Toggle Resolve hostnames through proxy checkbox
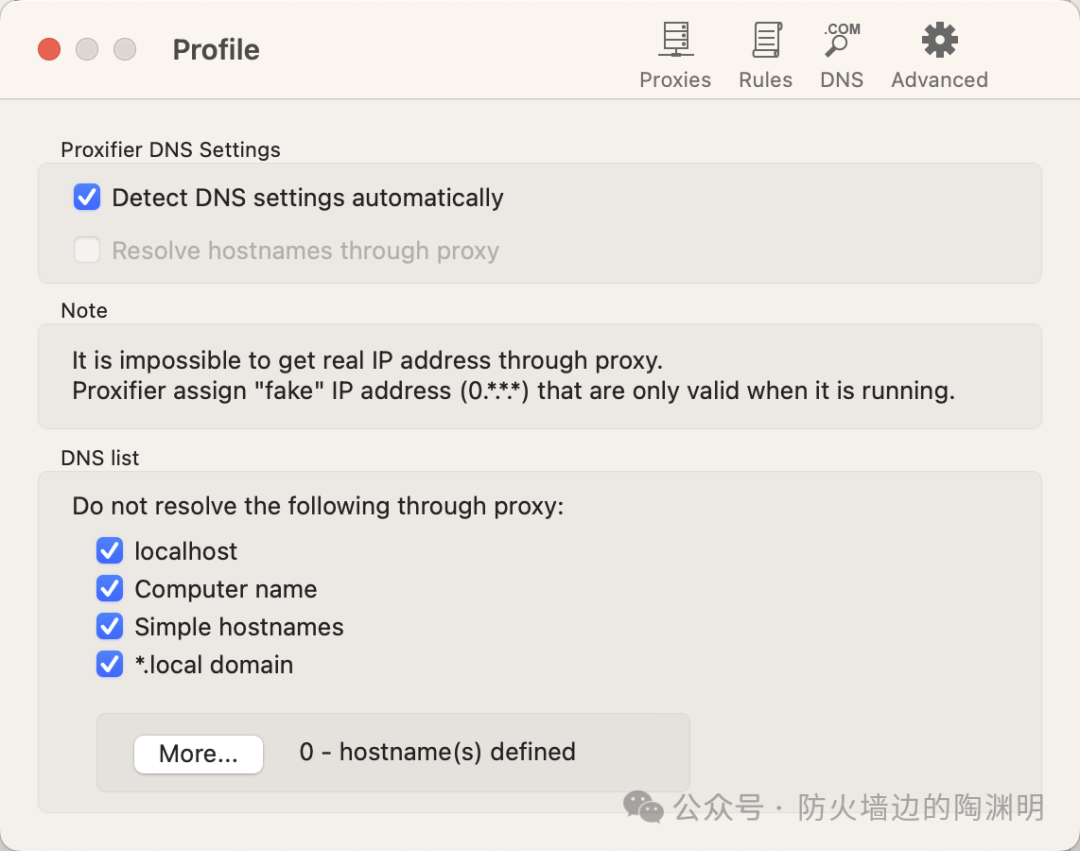 pyautogui.click(x=87, y=251)
